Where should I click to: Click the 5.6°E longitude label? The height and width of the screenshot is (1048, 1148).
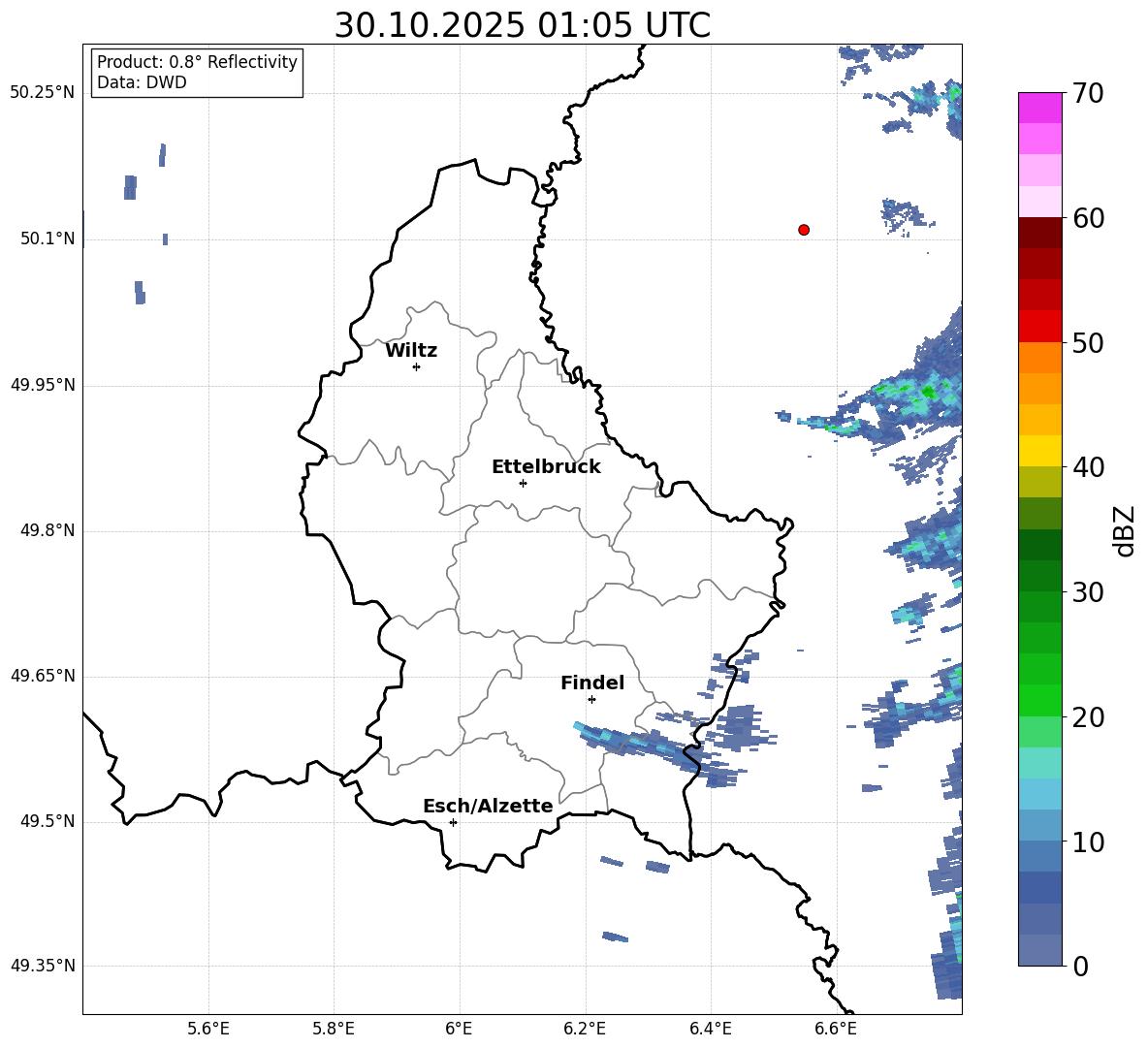208,1029
